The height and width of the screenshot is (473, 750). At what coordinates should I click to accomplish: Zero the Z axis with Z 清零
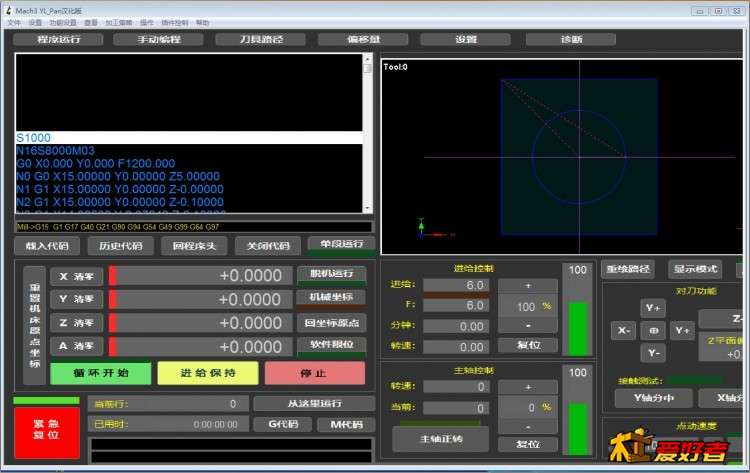pos(76,323)
